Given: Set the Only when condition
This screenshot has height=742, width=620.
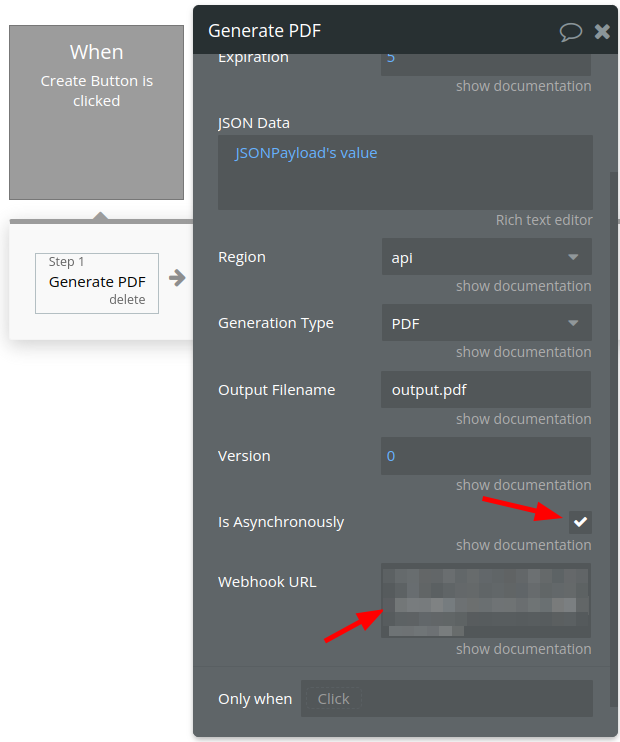Looking at the screenshot, I should coord(446,699).
